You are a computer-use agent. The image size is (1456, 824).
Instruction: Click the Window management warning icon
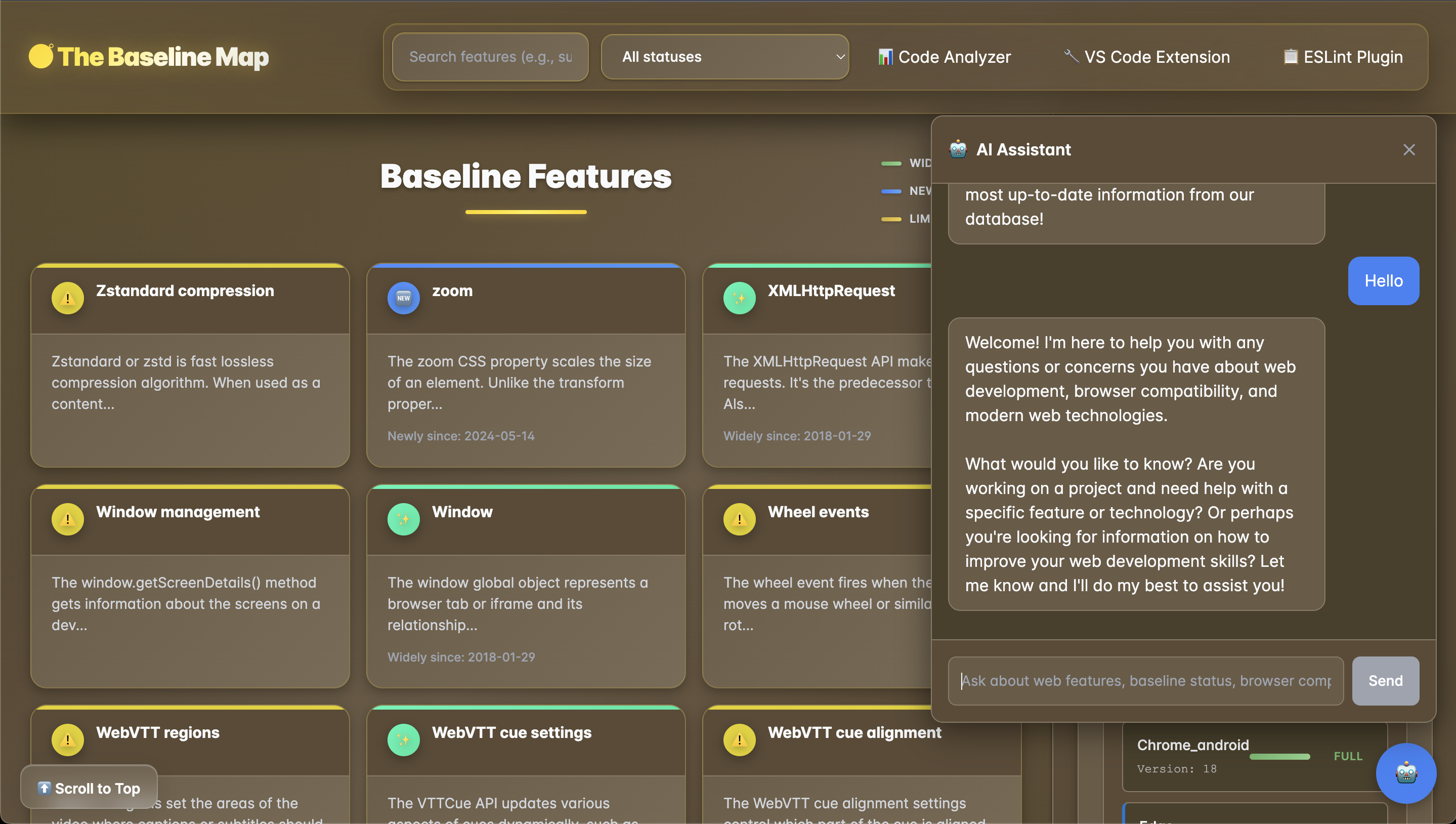pos(67,518)
